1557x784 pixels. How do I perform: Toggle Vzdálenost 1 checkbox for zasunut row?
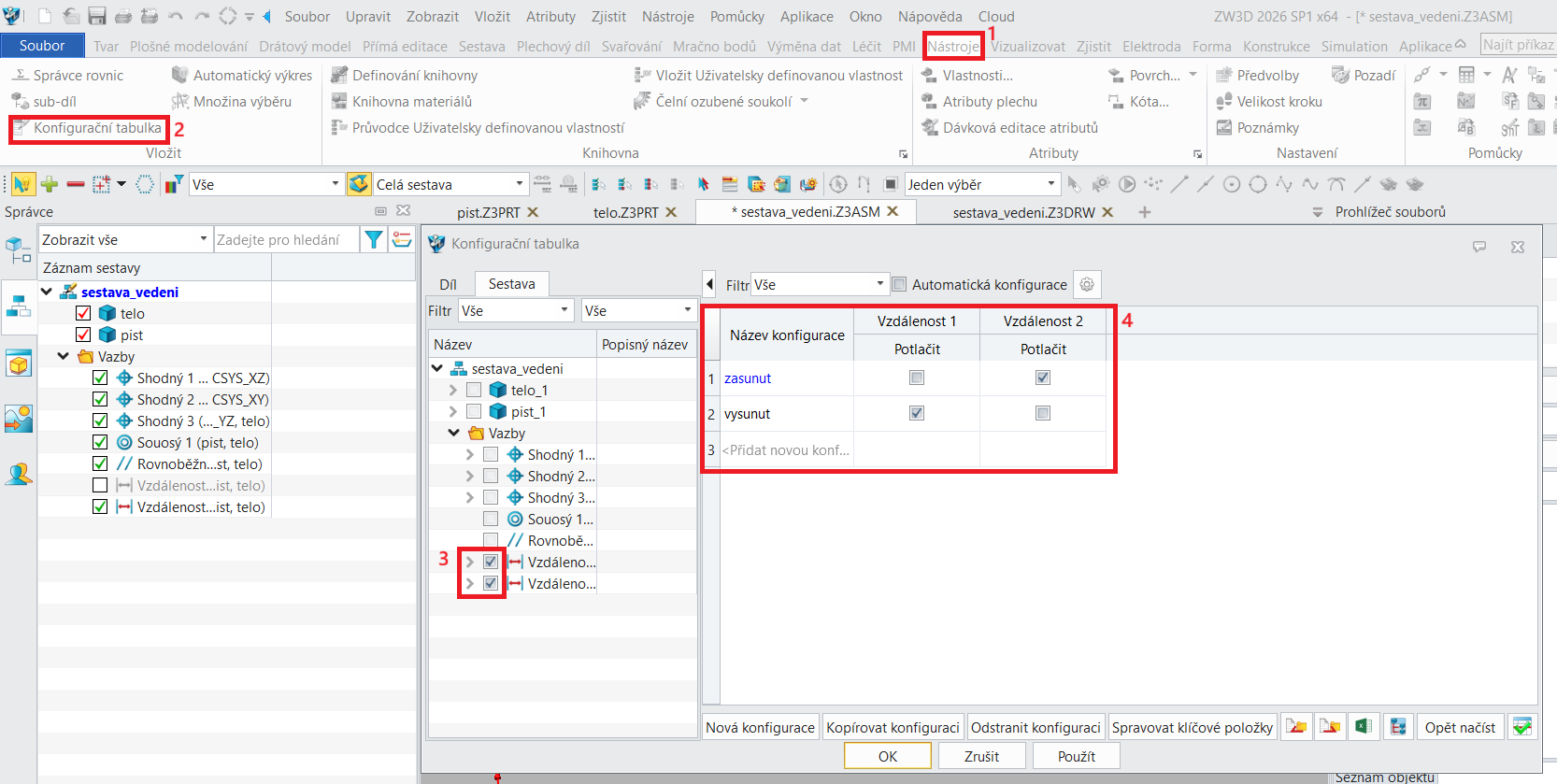tap(917, 378)
